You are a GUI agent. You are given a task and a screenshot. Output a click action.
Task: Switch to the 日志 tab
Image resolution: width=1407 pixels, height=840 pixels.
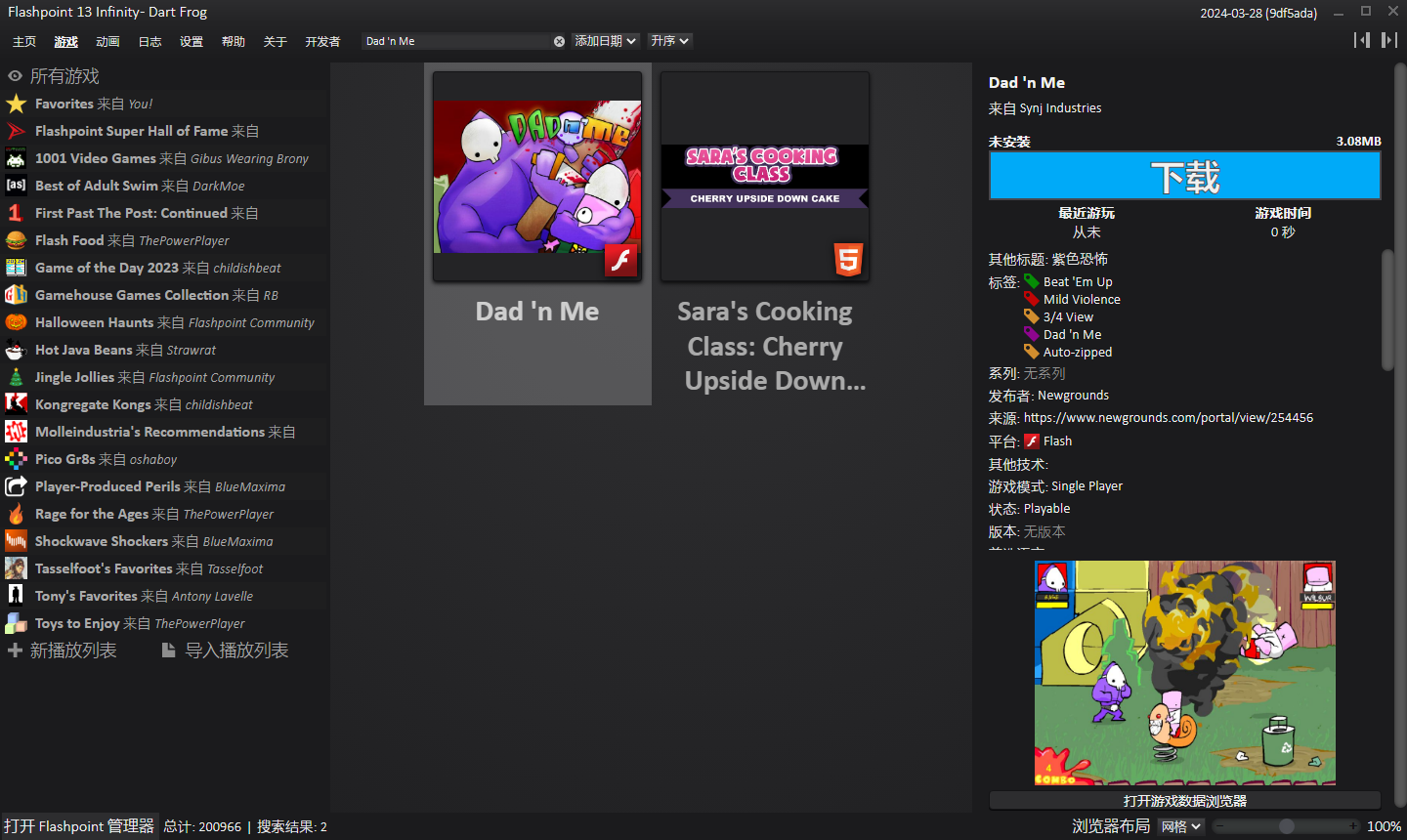[149, 42]
